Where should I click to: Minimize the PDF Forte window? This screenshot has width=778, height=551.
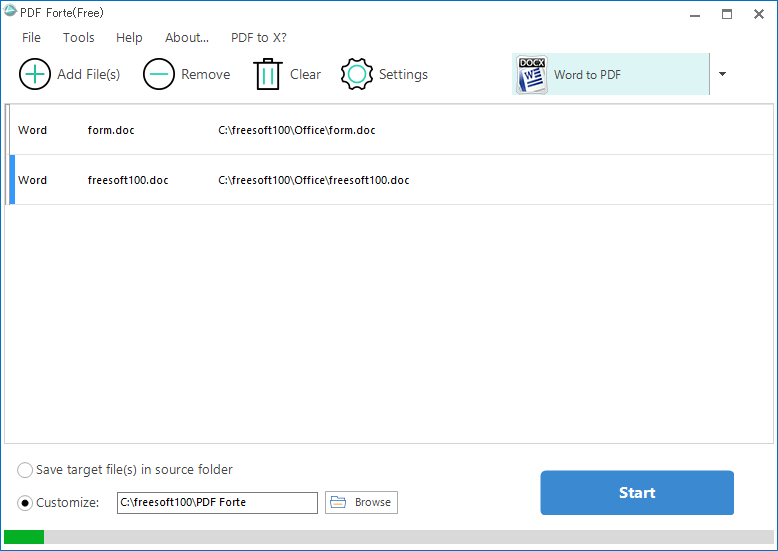click(695, 14)
